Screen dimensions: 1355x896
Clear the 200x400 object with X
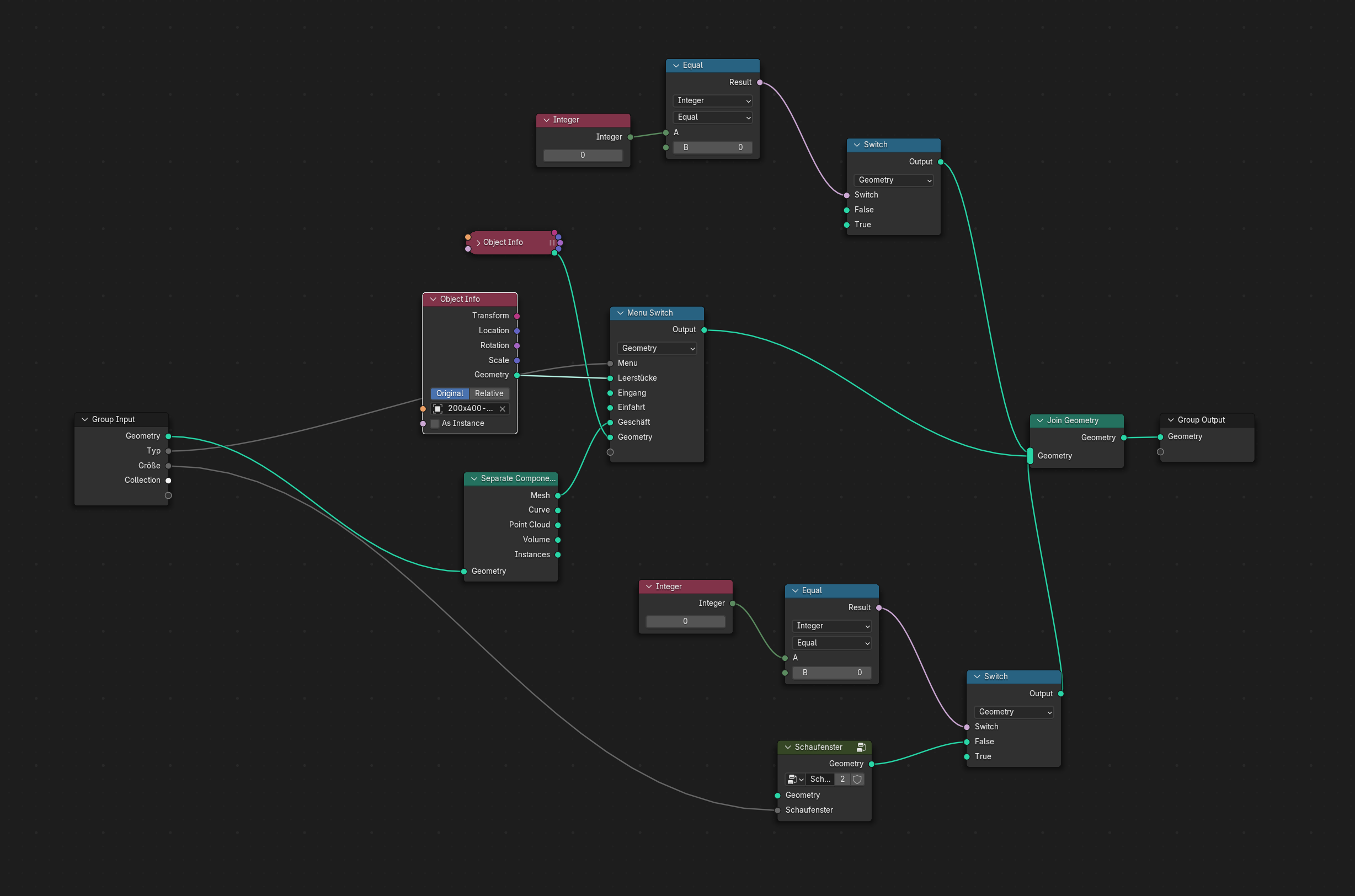point(502,409)
